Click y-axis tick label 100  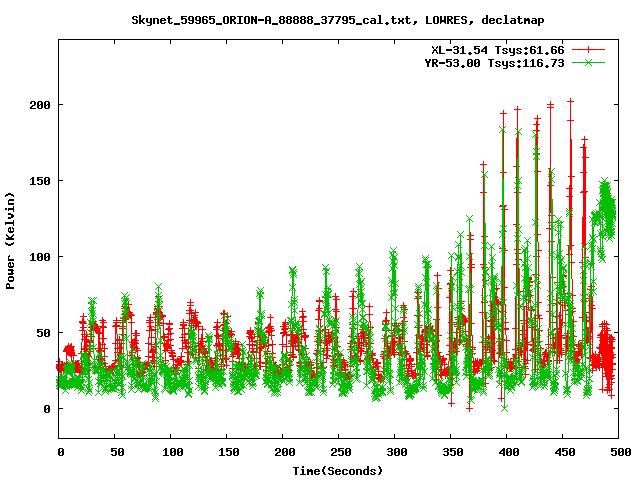pos(40,257)
